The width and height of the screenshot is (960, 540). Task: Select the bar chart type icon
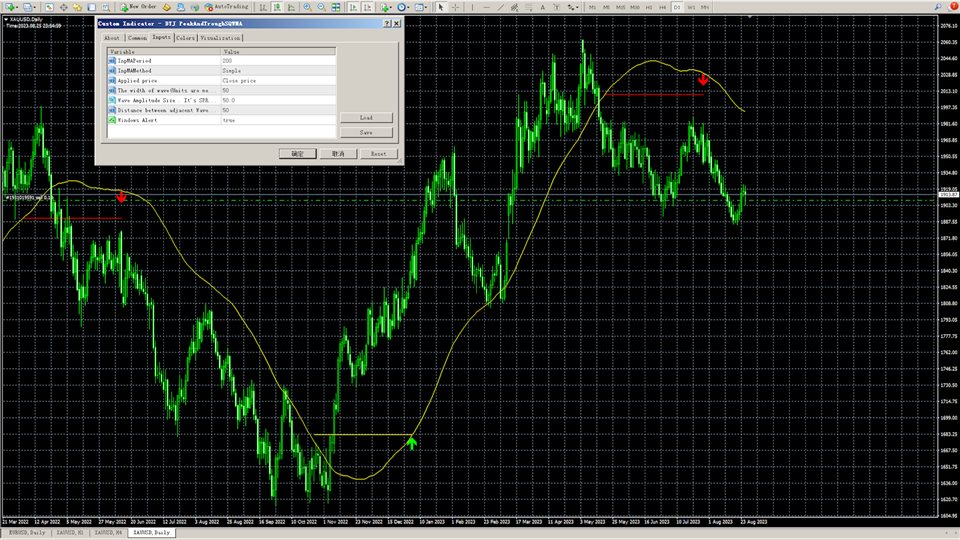pos(263,7)
